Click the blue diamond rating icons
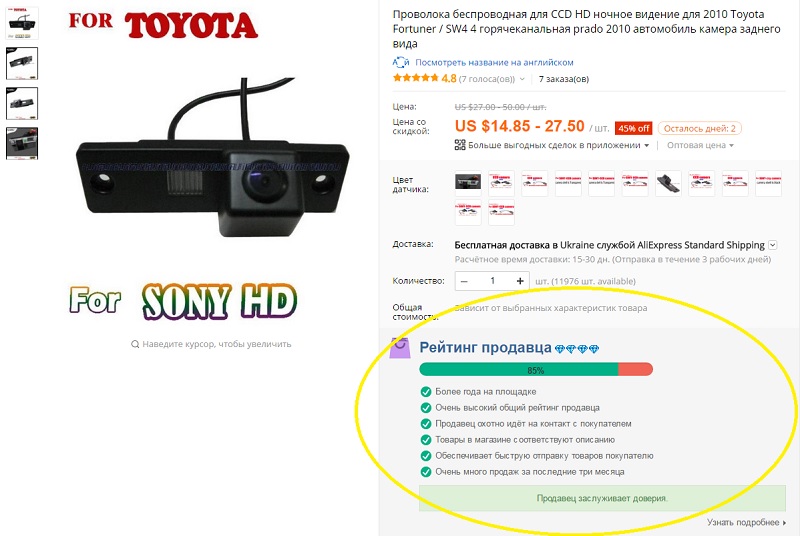The height and width of the screenshot is (536, 800). (577, 349)
